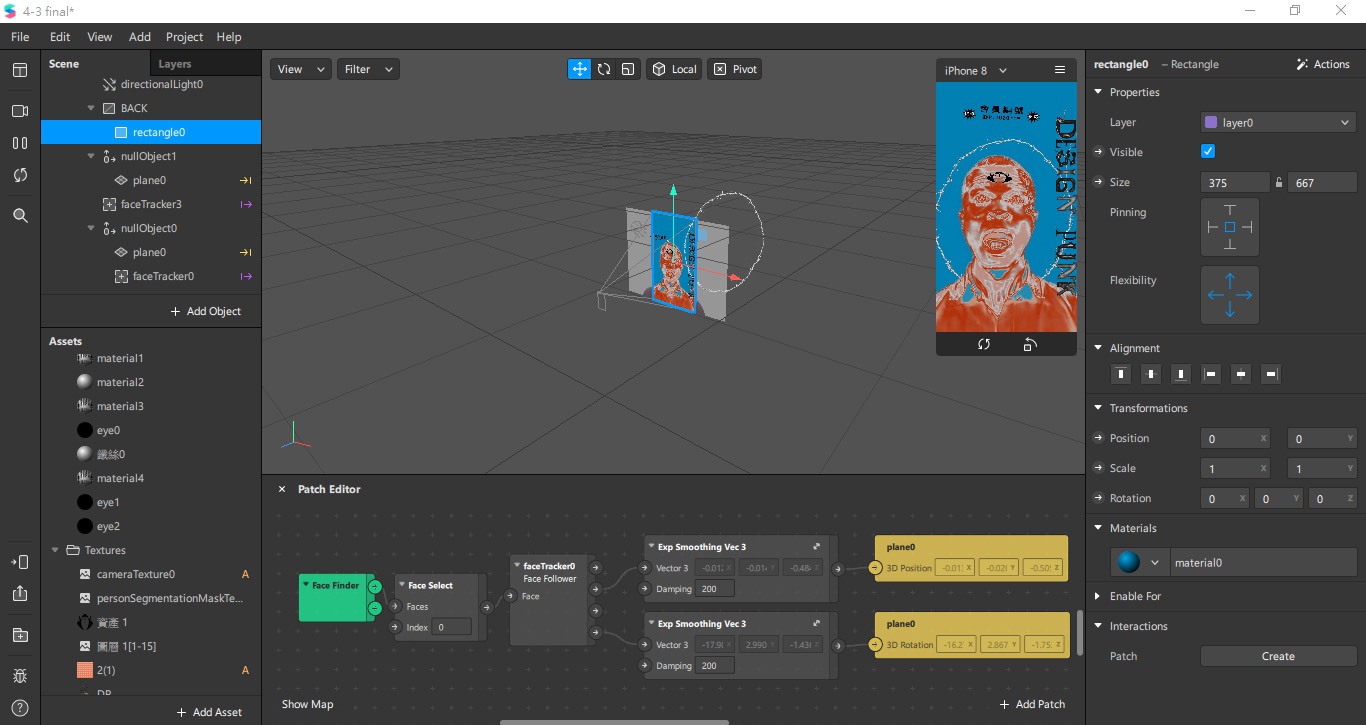The image size is (1366, 725).
Task: Open the bug report icon
Action: (x=20, y=677)
